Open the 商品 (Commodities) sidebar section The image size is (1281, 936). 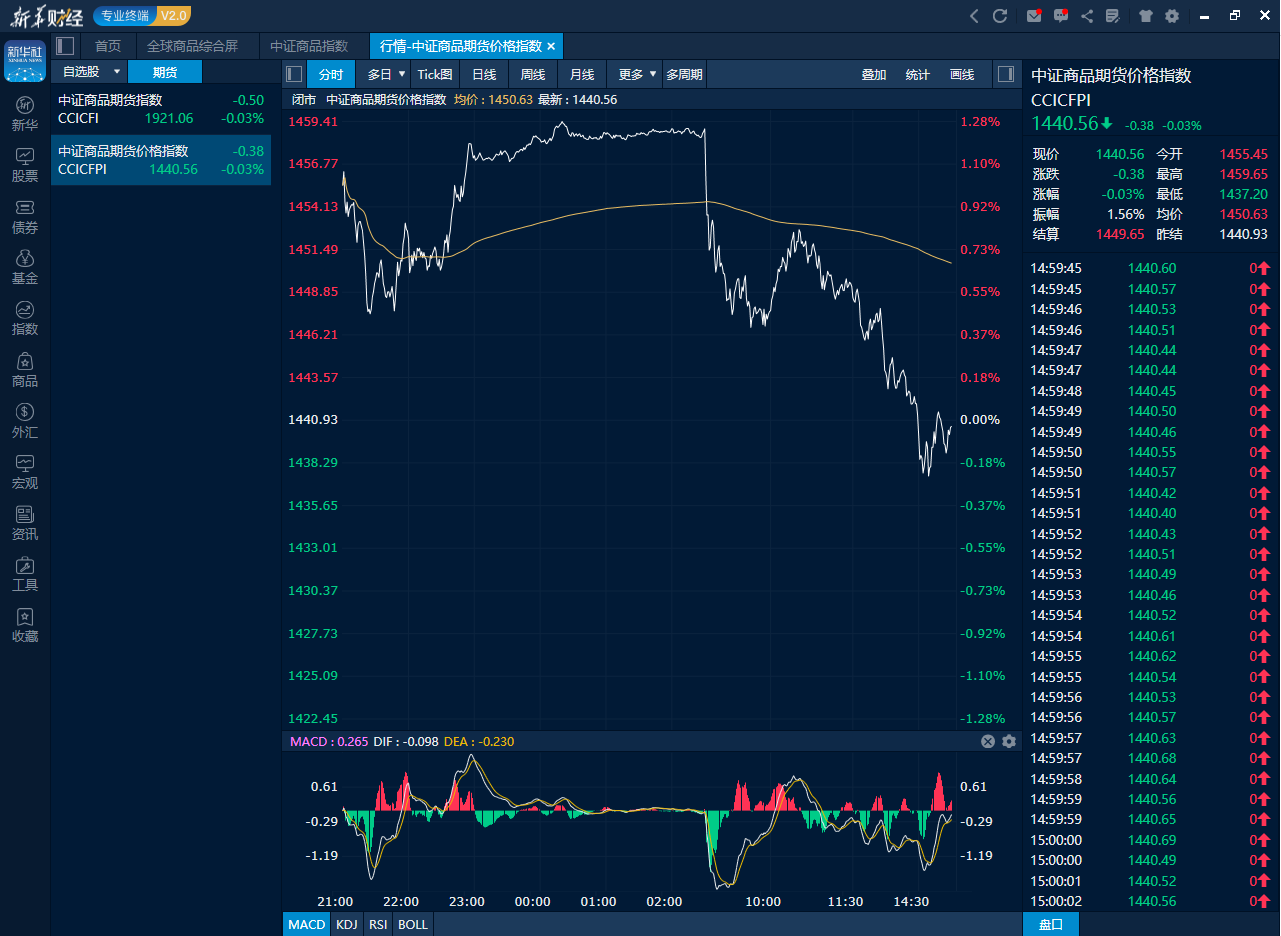25,369
